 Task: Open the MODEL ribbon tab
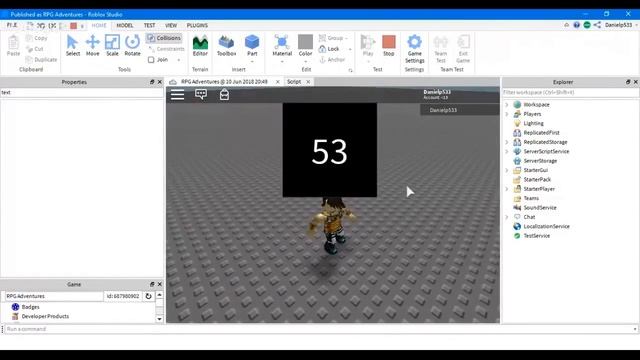click(124, 25)
